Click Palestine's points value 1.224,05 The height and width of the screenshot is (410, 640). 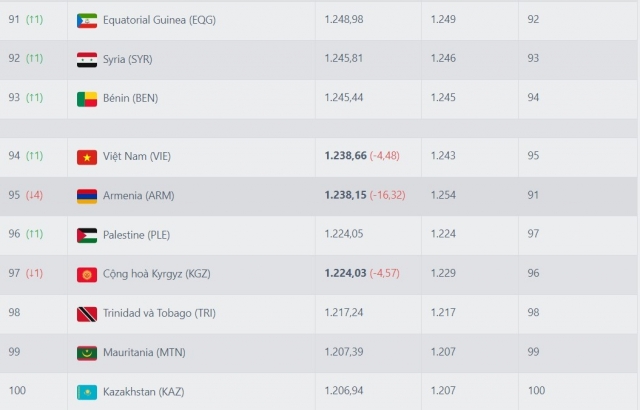pos(344,234)
